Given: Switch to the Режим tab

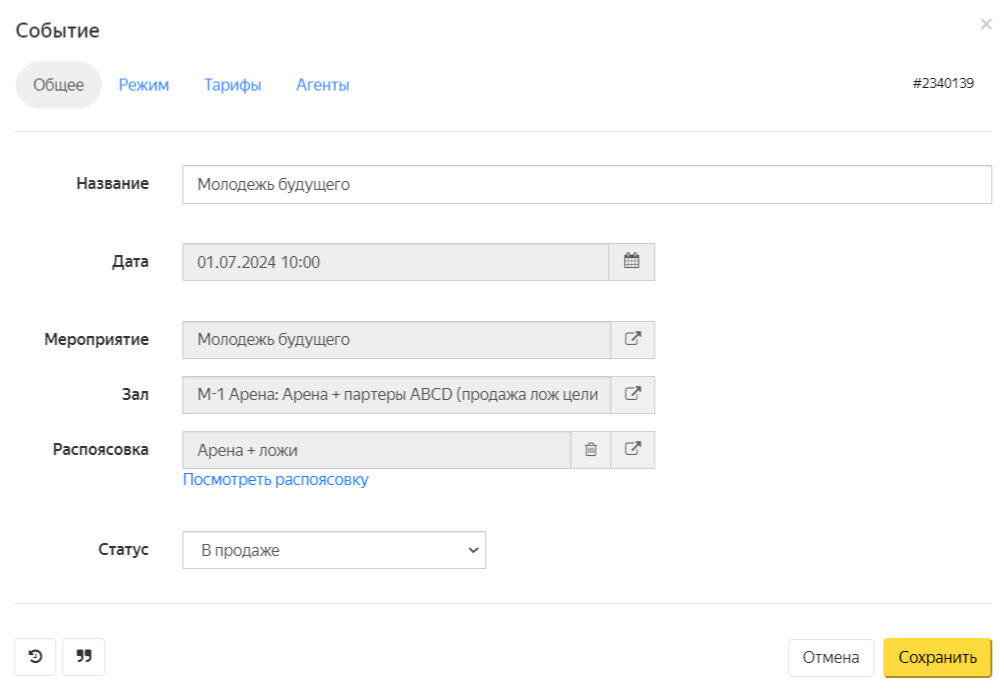Looking at the screenshot, I should coord(144,85).
